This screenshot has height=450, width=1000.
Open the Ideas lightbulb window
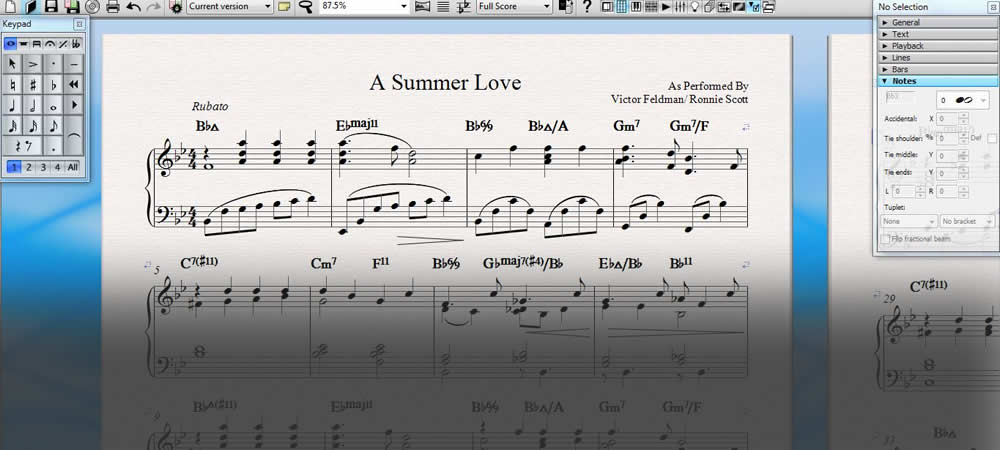pyautogui.click(x=695, y=6)
